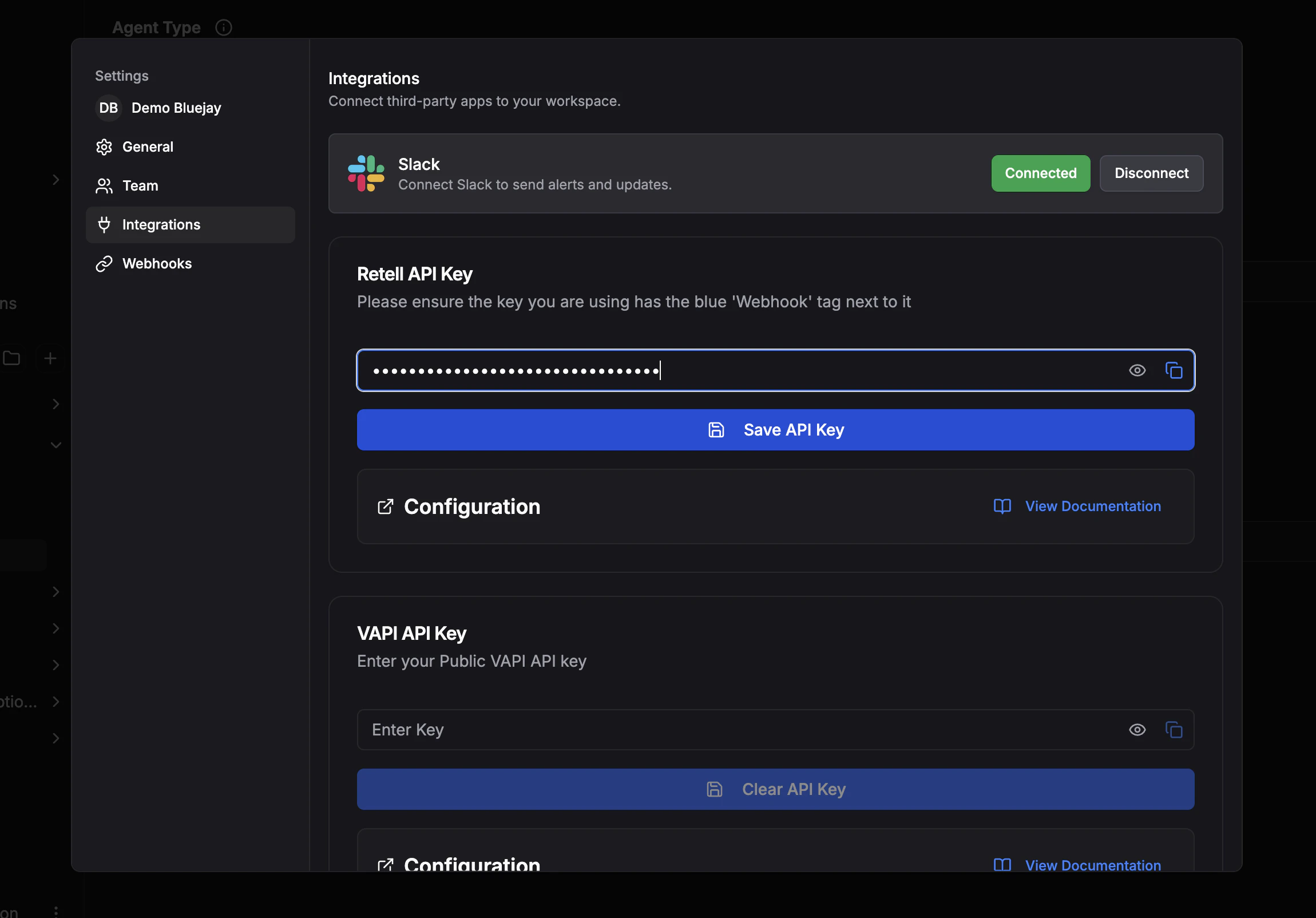
Task: Open the Agent Type info tooltip
Action: (224, 27)
